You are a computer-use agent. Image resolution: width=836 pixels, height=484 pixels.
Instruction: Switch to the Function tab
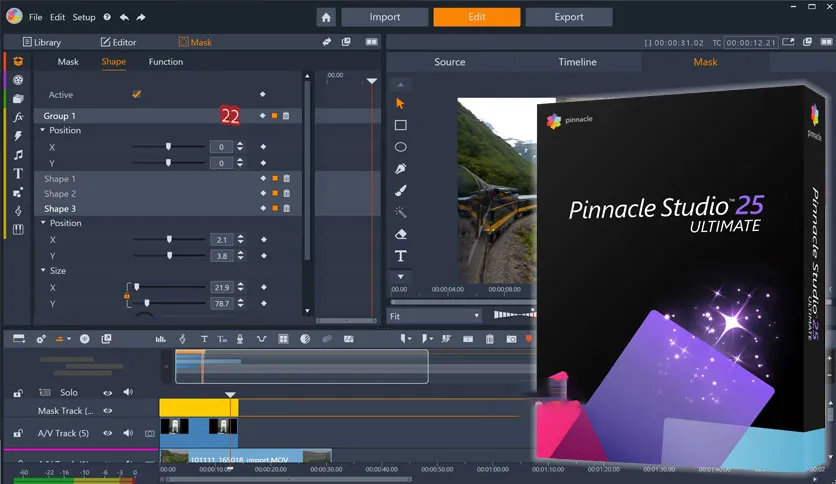(x=166, y=62)
